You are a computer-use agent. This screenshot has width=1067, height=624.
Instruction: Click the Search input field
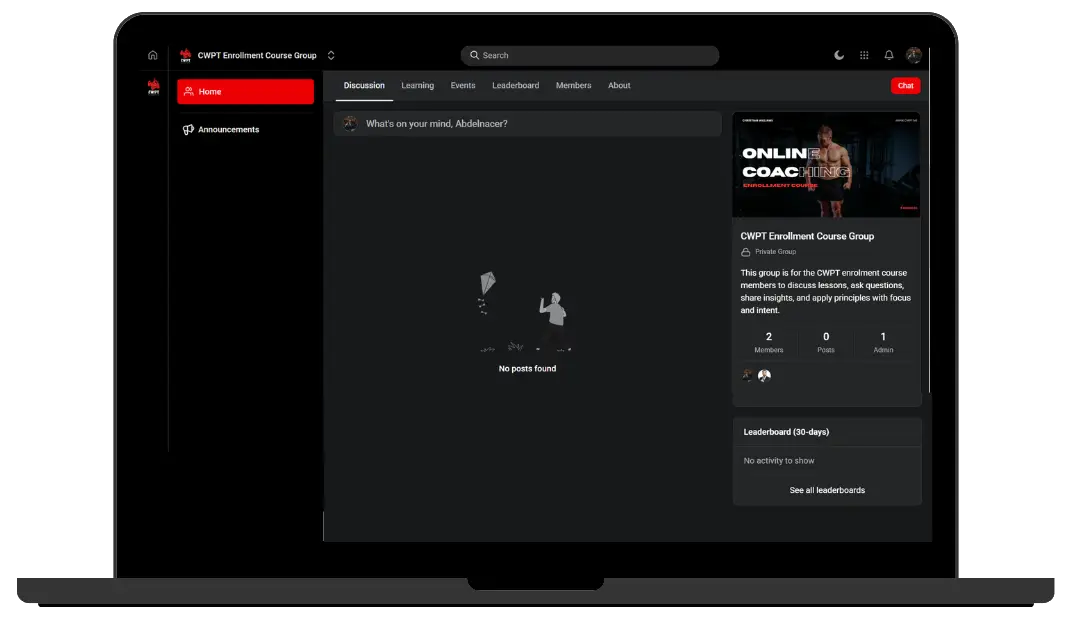point(590,55)
